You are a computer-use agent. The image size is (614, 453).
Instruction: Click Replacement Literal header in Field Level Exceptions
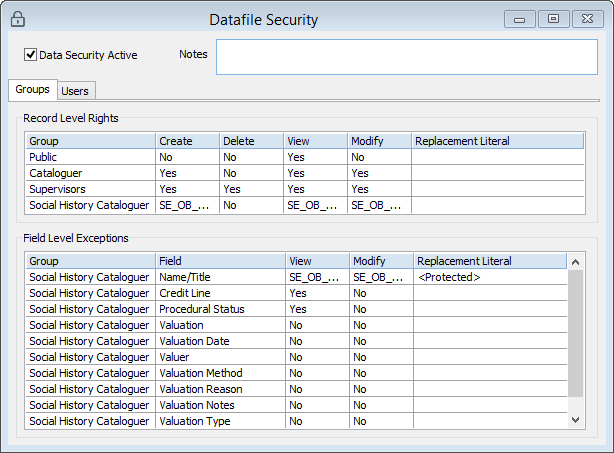[490, 261]
